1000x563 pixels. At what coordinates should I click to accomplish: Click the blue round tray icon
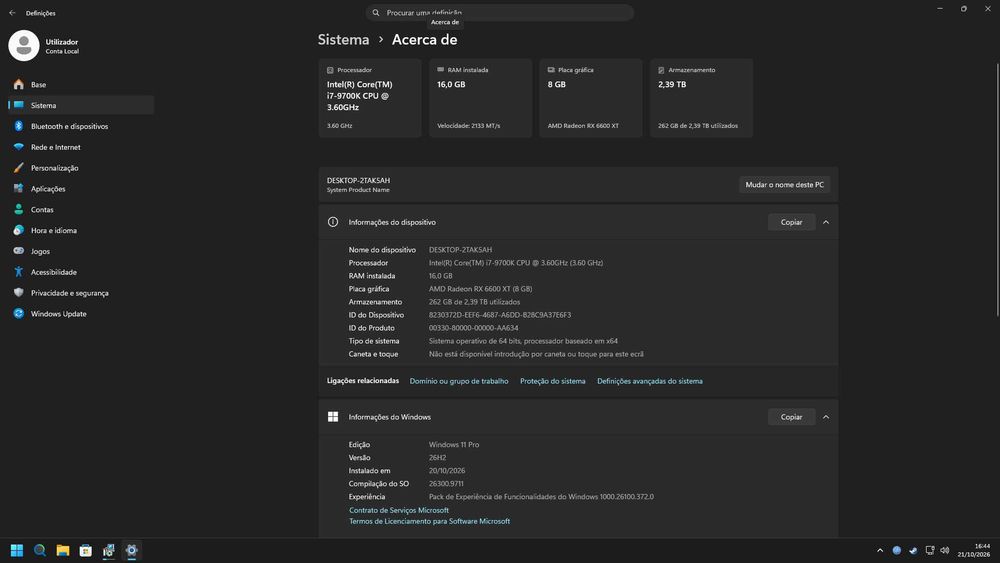[897, 550]
